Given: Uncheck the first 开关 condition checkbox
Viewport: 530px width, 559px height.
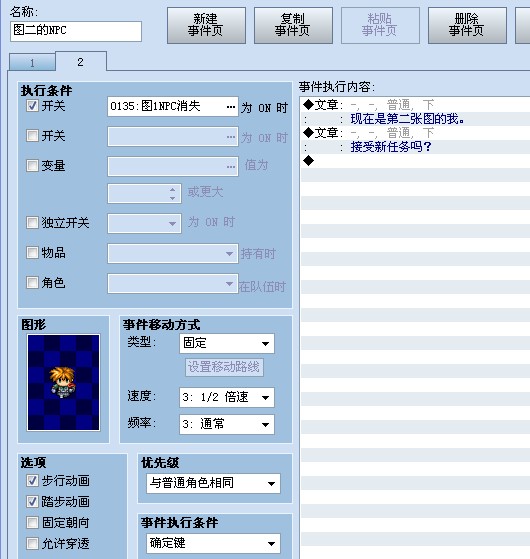Looking at the screenshot, I should click(x=32, y=106).
